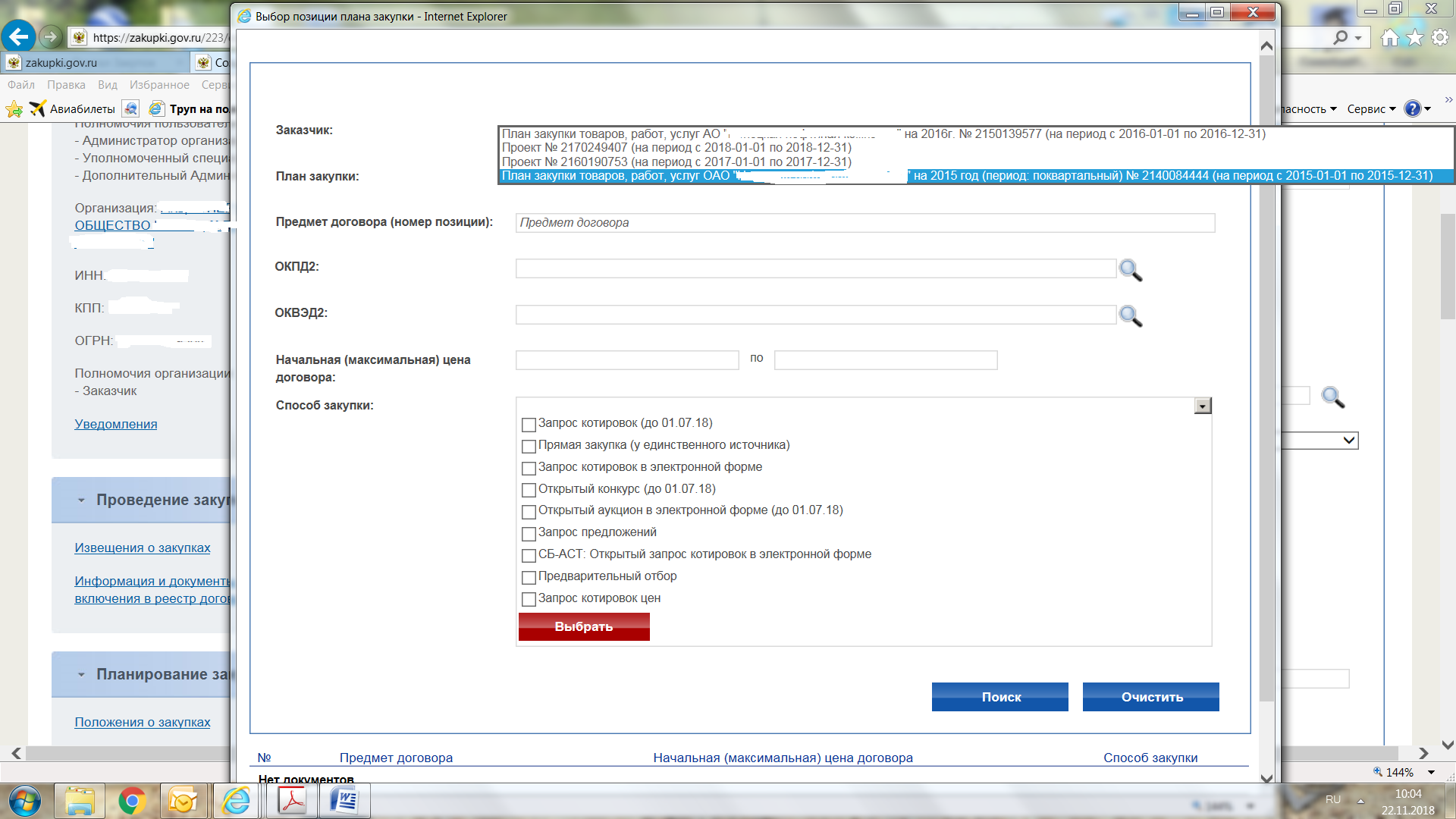This screenshot has height=819, width=1456.
Task: Click the Предмет договора input field
Action: 864,223
